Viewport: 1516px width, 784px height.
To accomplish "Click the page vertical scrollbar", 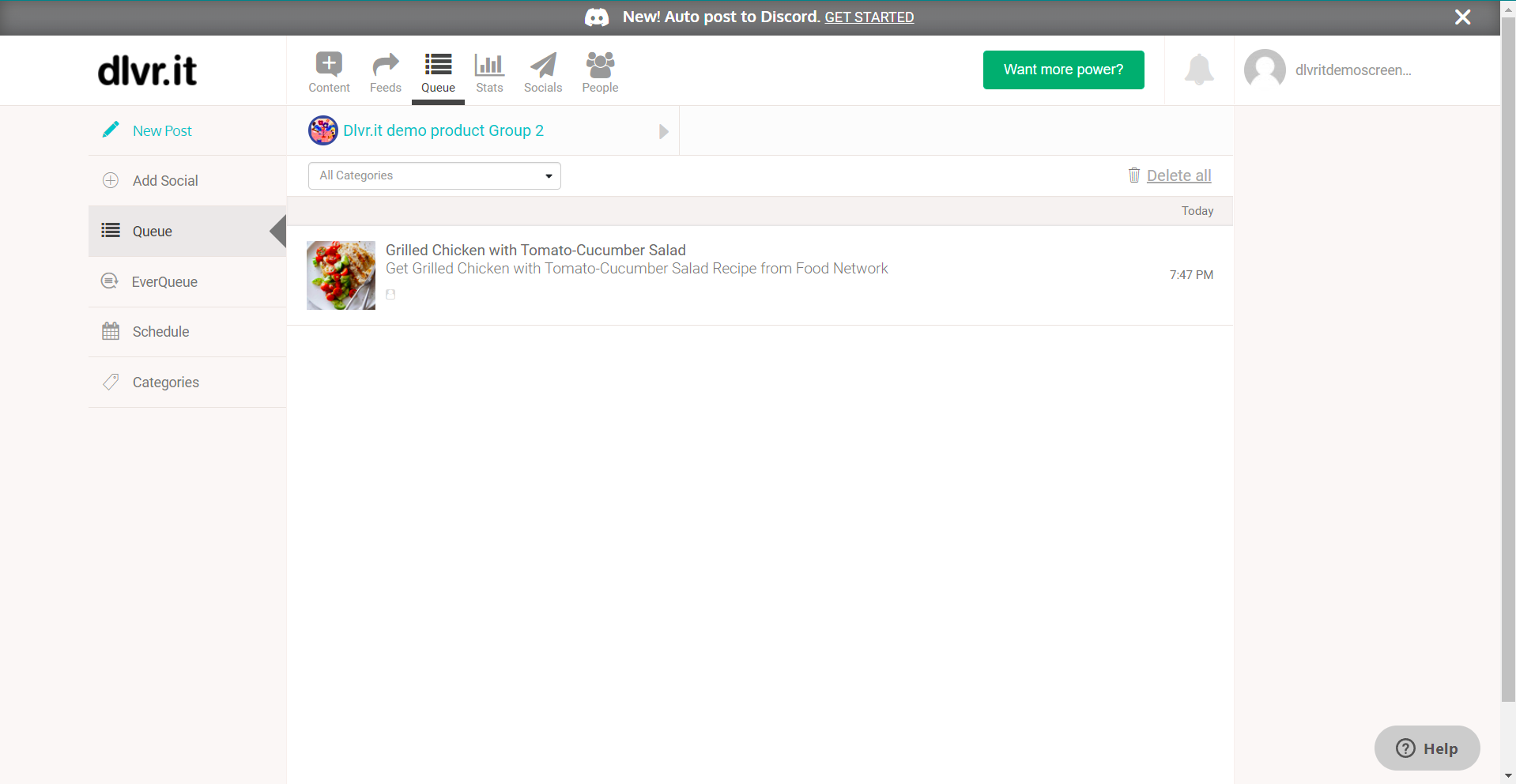I will [1508, 360].
